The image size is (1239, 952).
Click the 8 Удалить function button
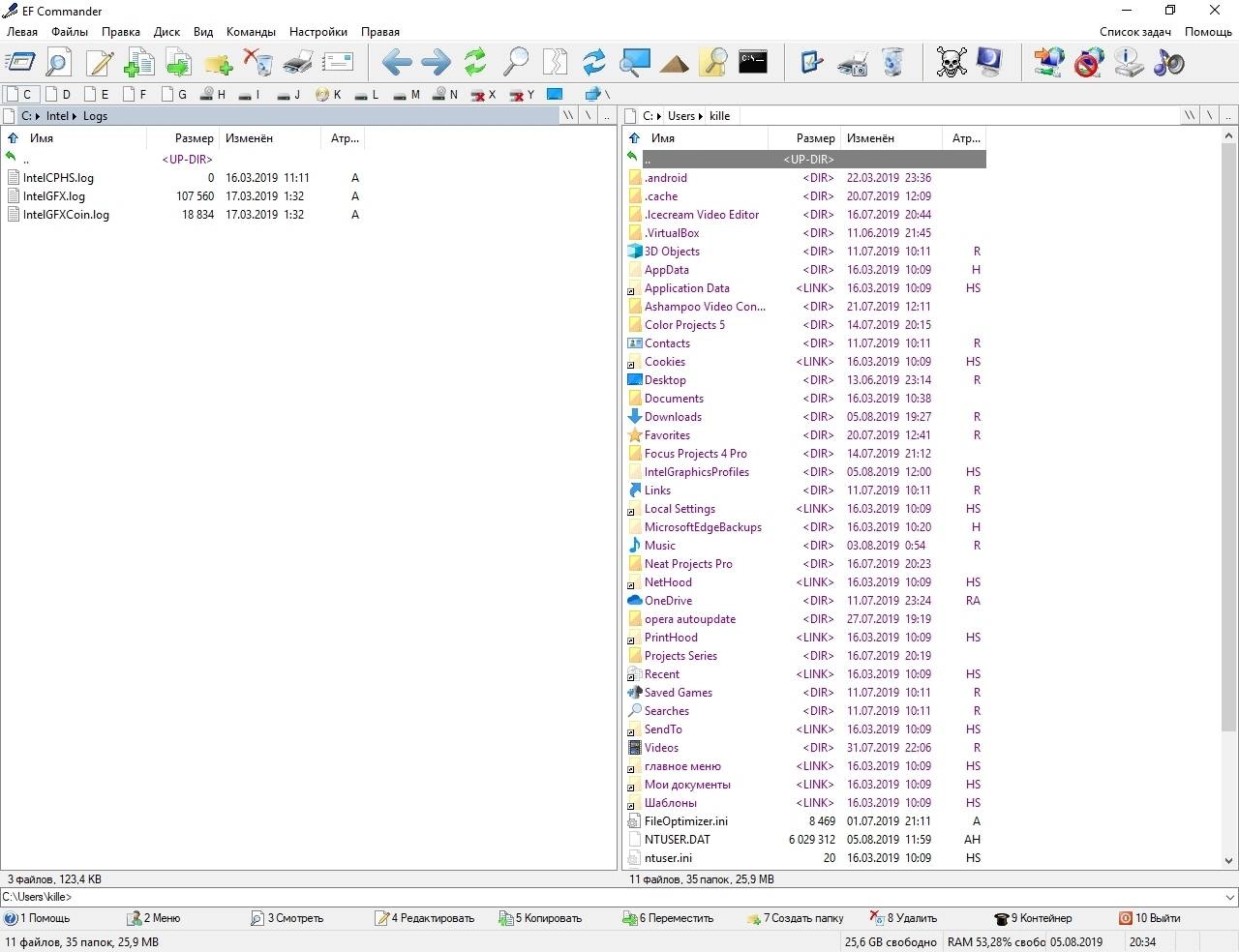tap(903, 918)
